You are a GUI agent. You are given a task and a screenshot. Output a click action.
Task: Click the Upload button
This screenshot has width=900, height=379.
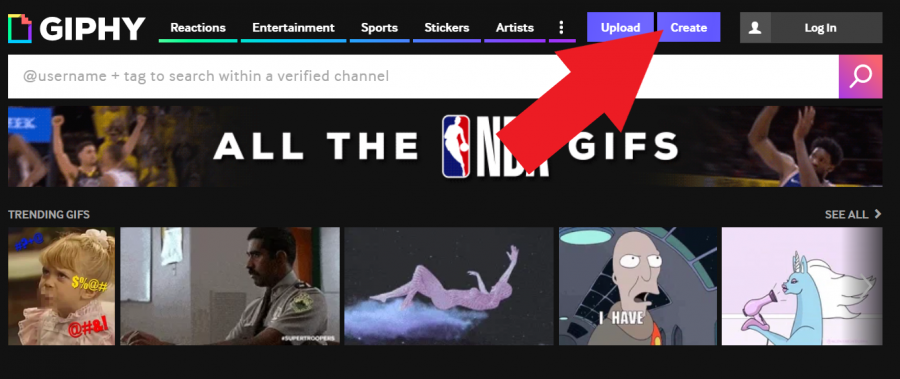tap(620, 28)
